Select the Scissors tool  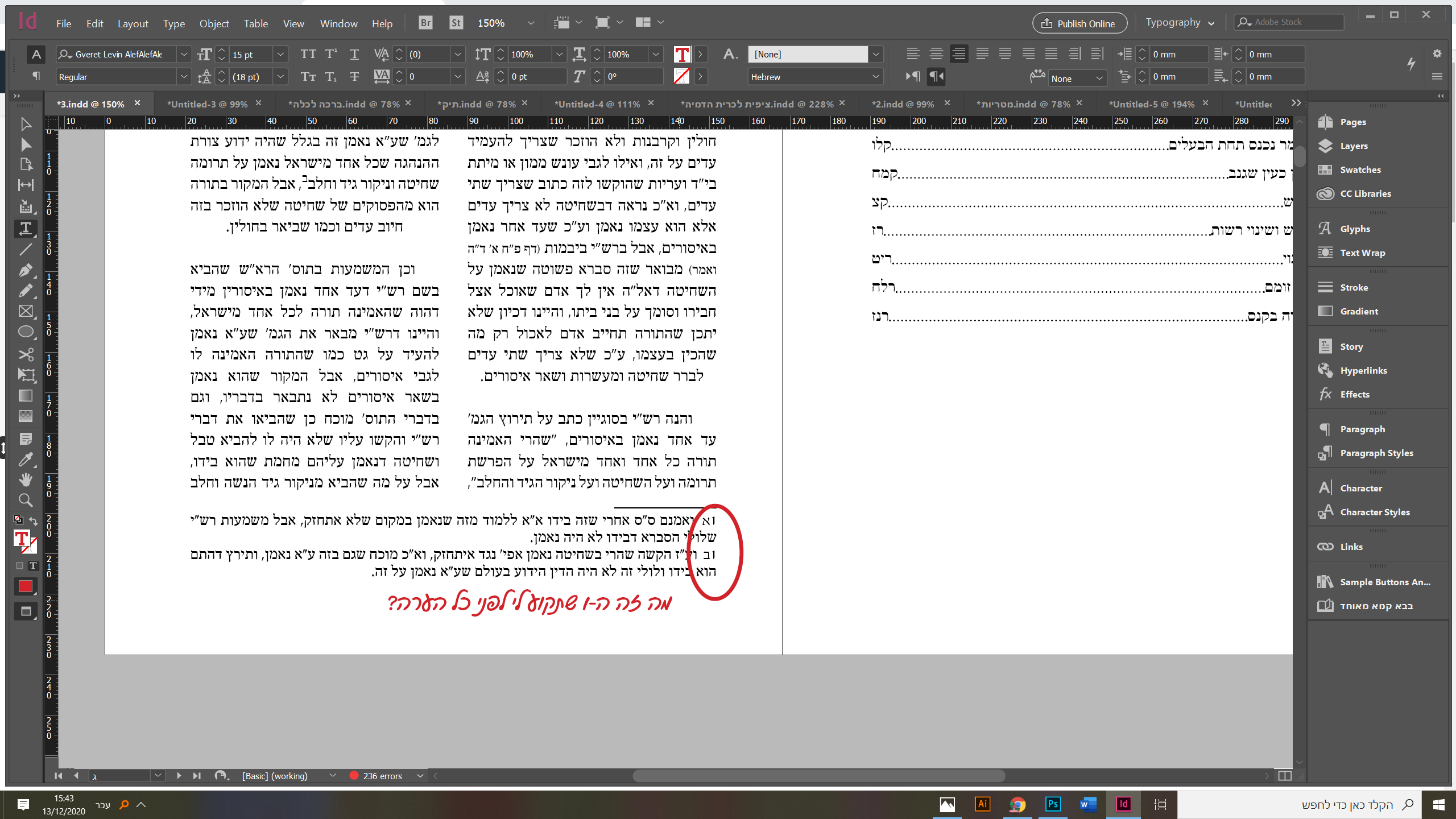click(x=25, y=354)
